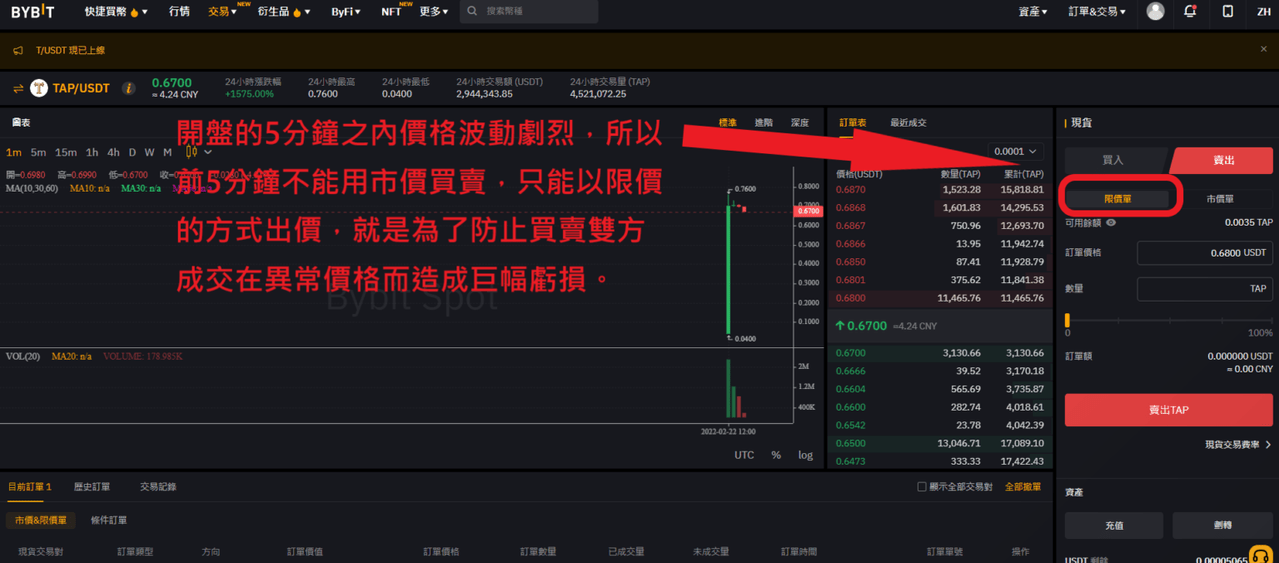Image resolution: width=1279 pixels, height=563 pixels.
Task: Click the 賣出TAP submit button
Action: [1168, 410]
